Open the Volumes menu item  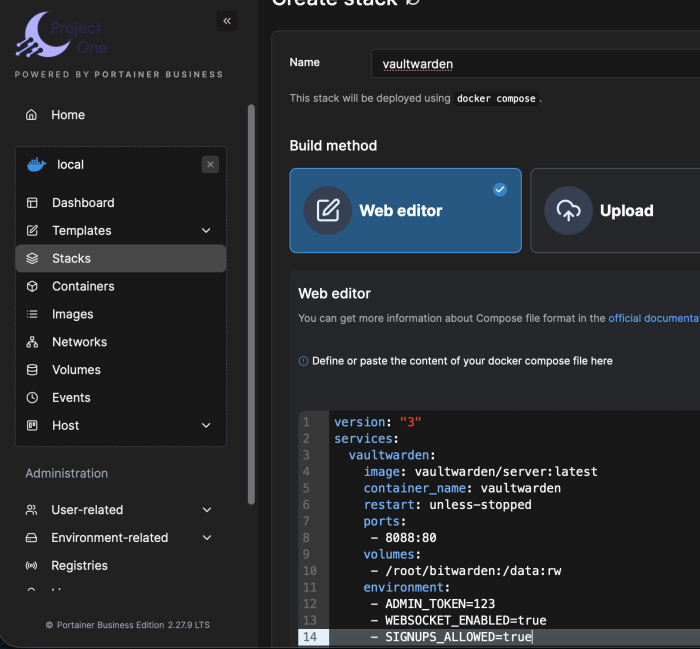(x=121, y=370)
